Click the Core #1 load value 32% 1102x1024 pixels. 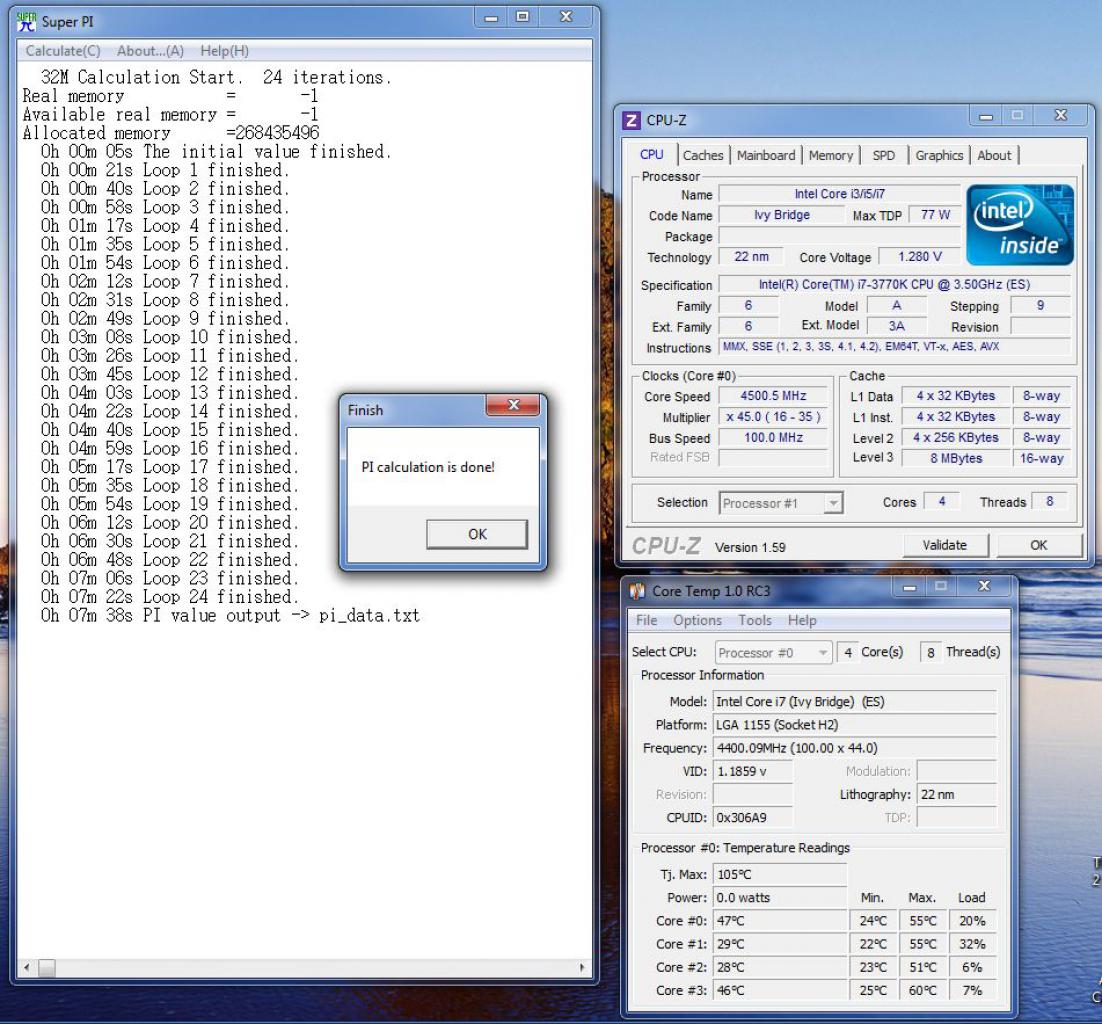[x=972, y=944]
